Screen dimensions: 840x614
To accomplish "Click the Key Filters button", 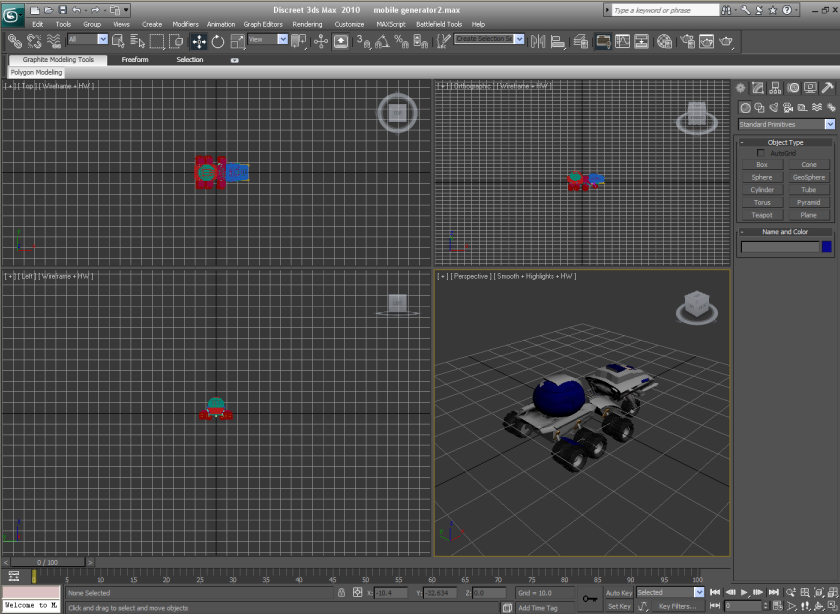I will coord(677,606).
